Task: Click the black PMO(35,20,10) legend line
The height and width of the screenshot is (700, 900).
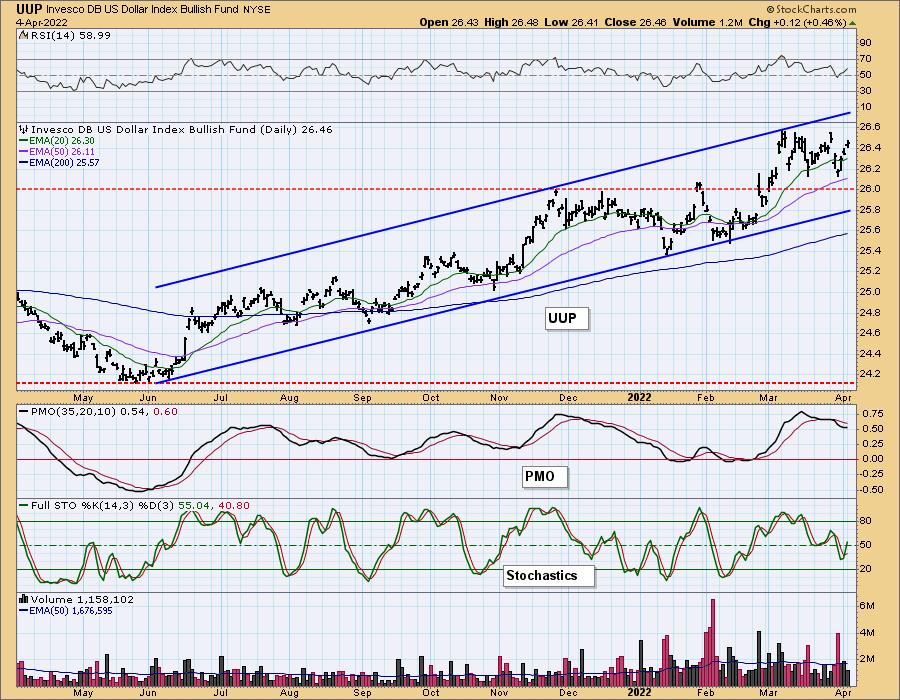Action: point(24,412)
